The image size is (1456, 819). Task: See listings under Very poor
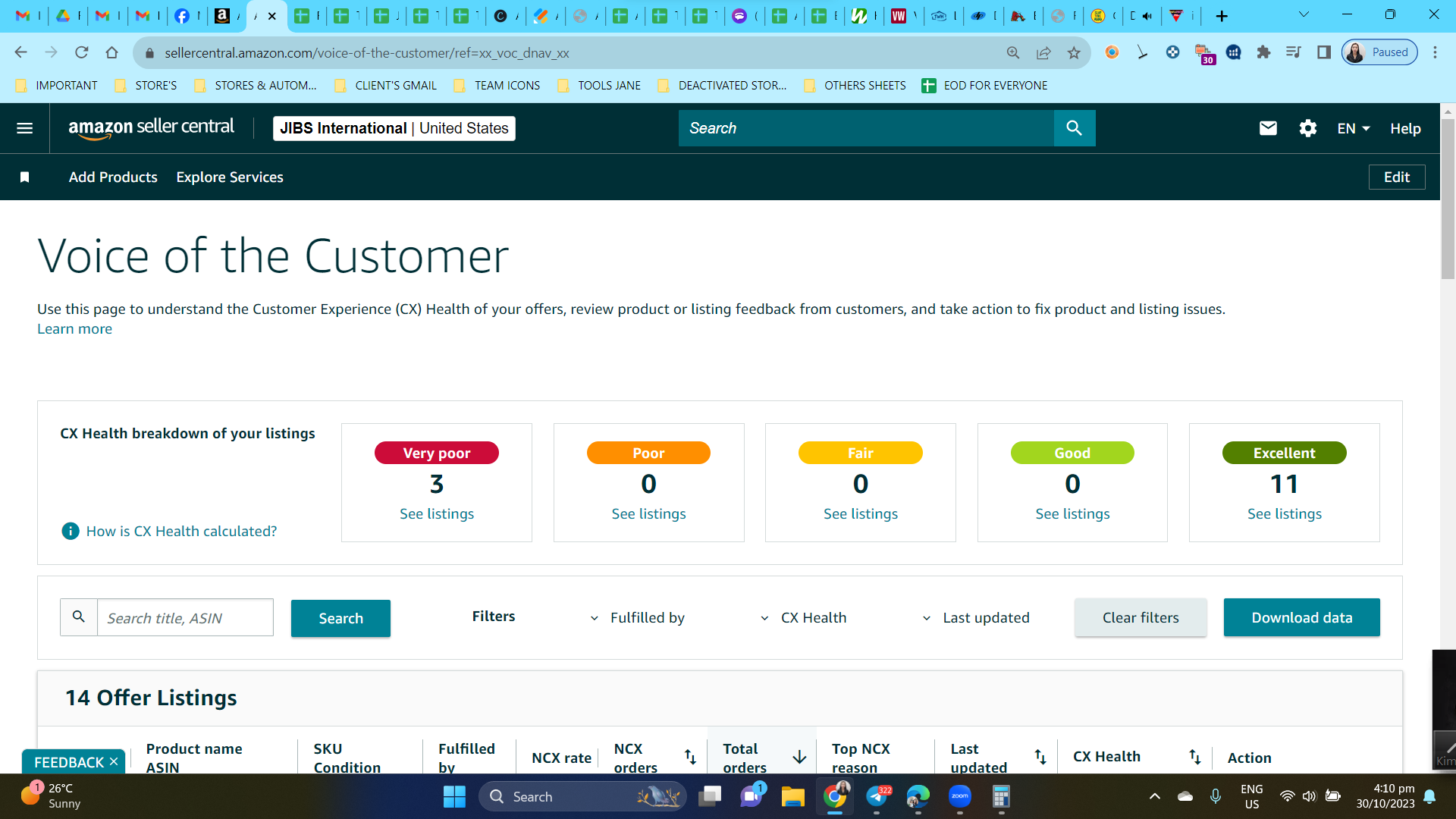point(437,514)
